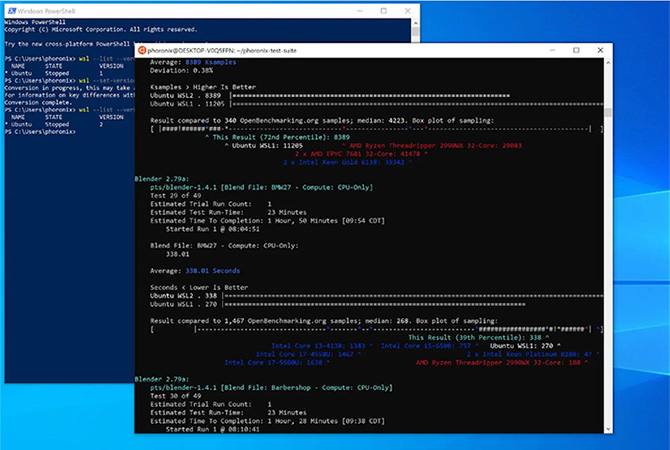The height and width of the screenshot is (450, 670).
Task: Click 'Copyright (C) Microsoft Corporation' line in PowerShell
Action: (101, 29)
